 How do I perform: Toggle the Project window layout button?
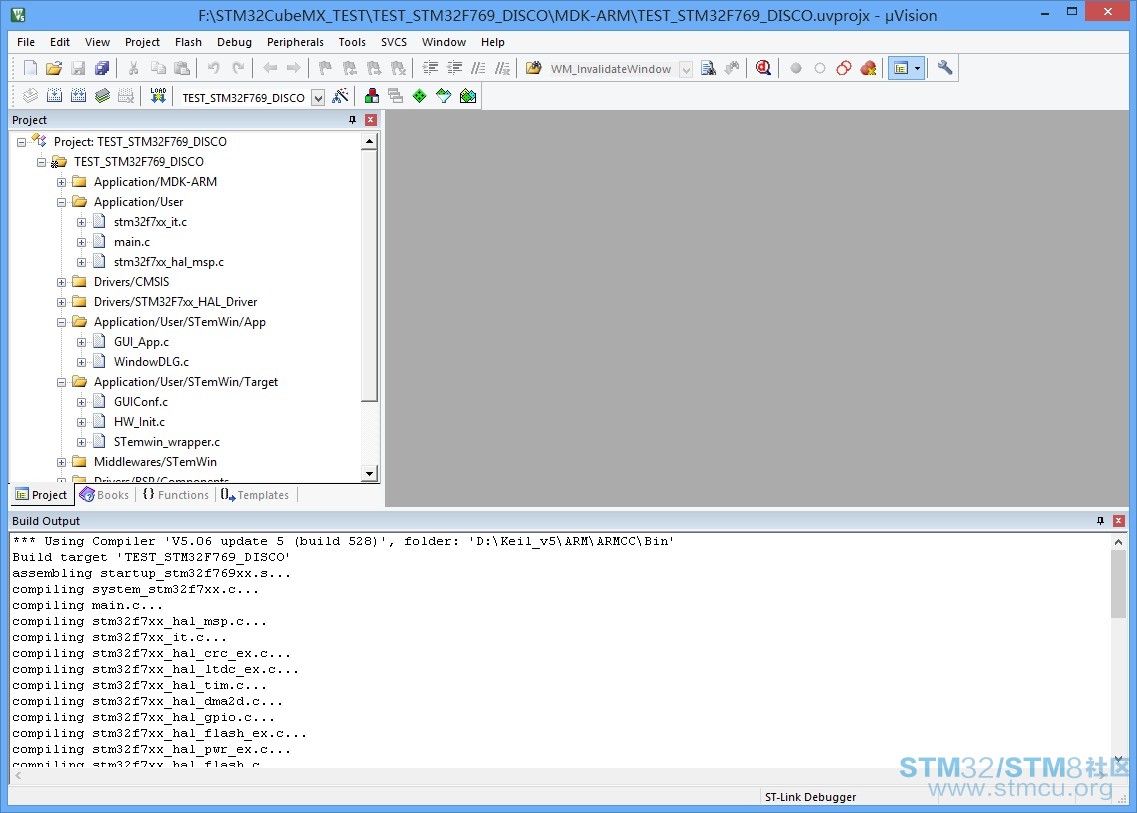point(901,68)
